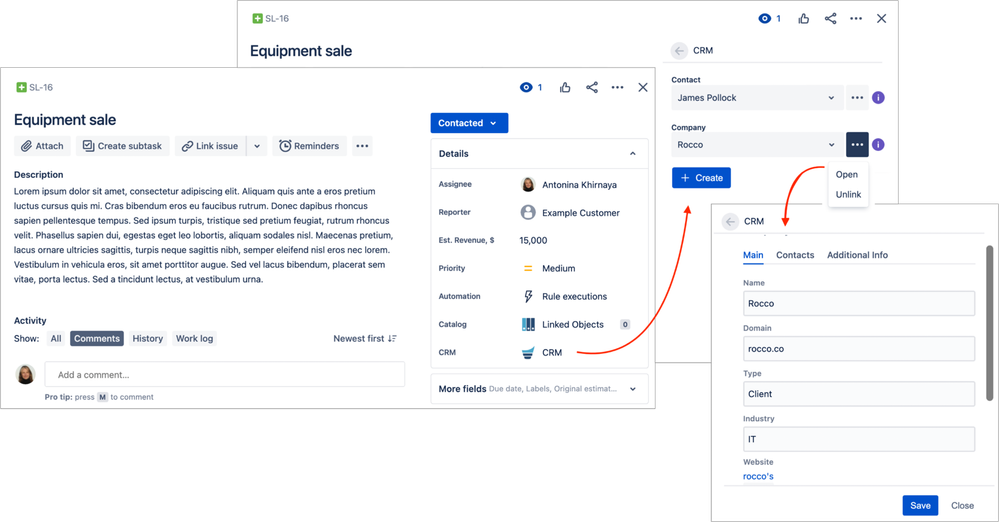Click the Example Customer reporter avatar icon

point(528,212)
